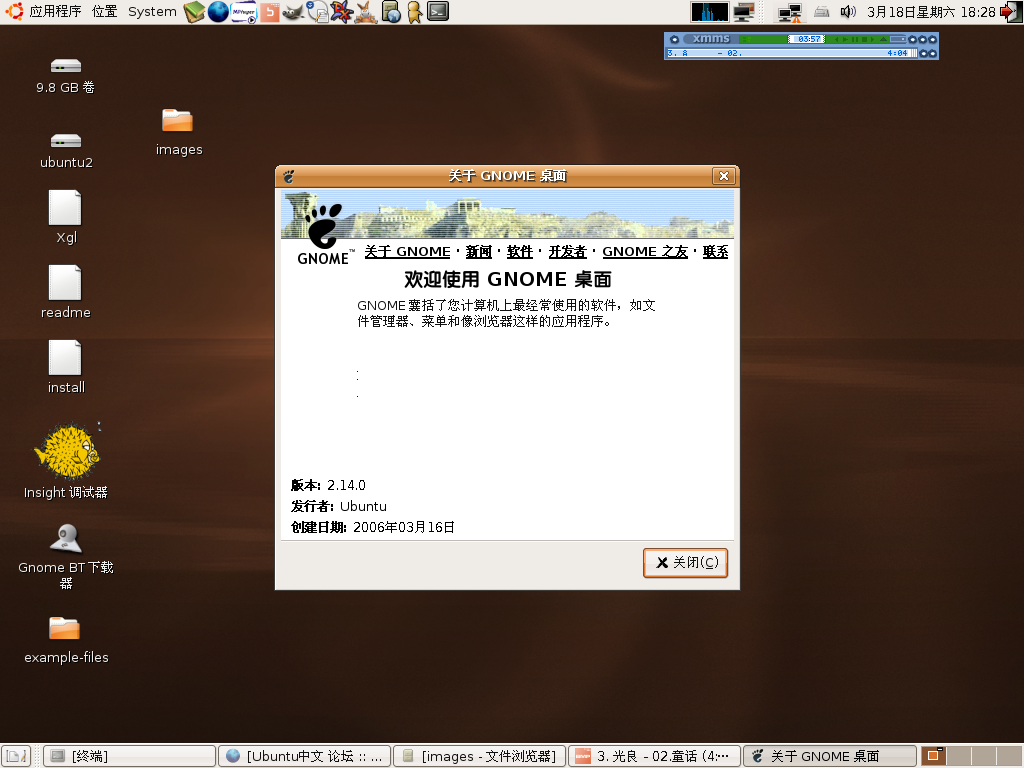Open the xmms menu button left of title
The image size is (1024, 768).
point(675,39)
